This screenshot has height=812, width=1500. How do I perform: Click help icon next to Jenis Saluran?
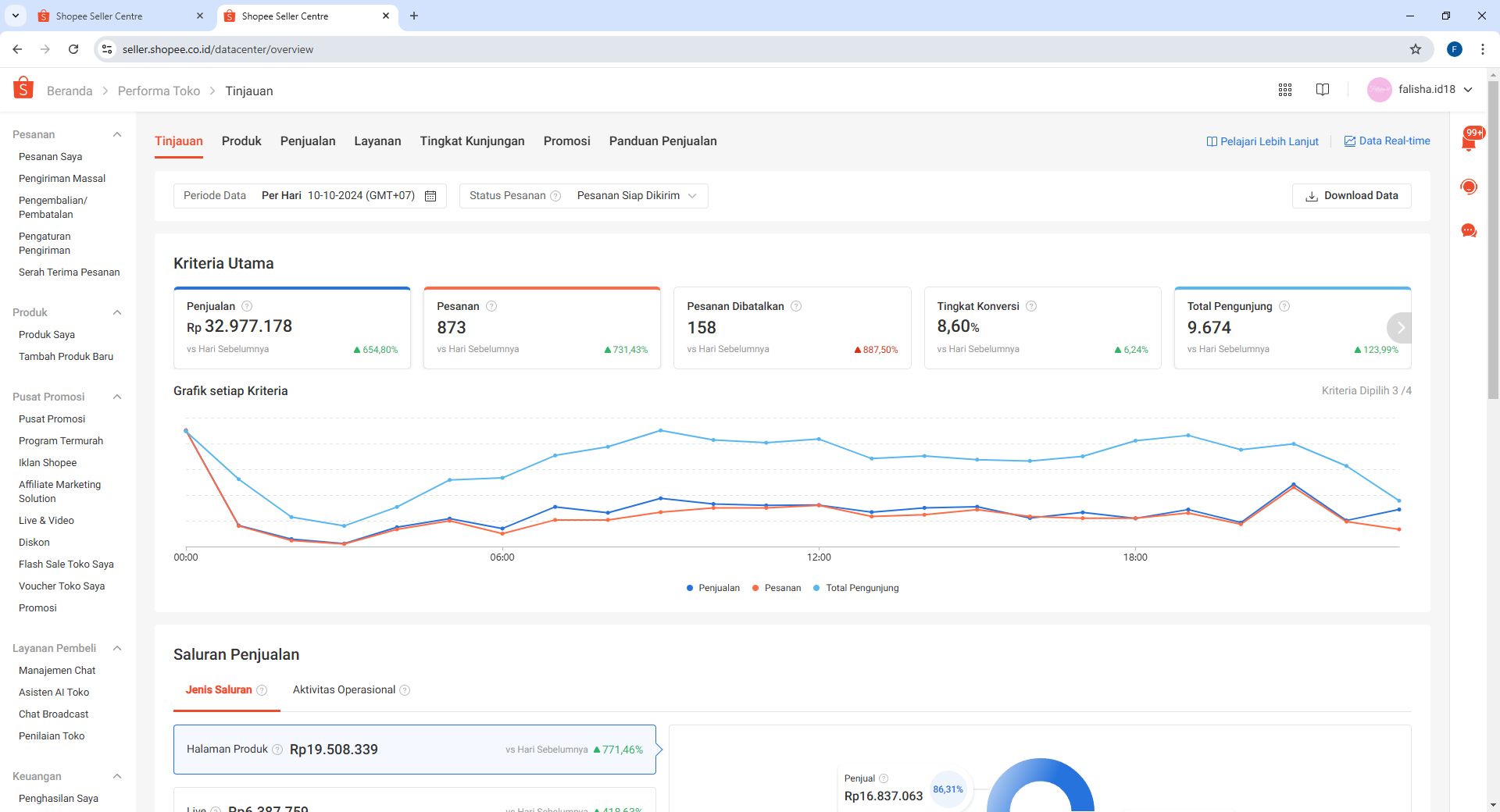262,690
